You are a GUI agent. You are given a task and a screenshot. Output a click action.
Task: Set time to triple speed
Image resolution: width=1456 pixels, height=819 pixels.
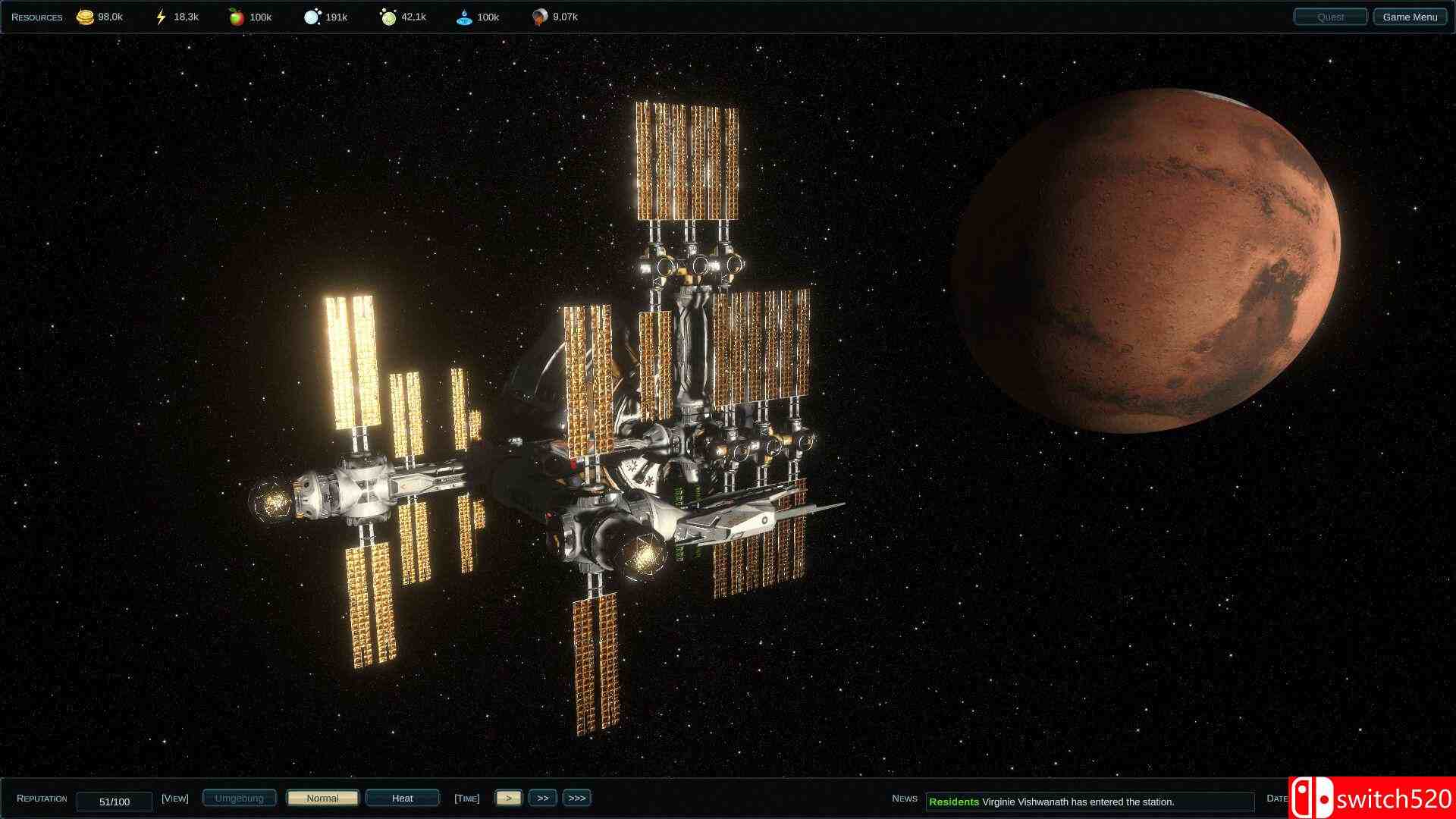576,798
